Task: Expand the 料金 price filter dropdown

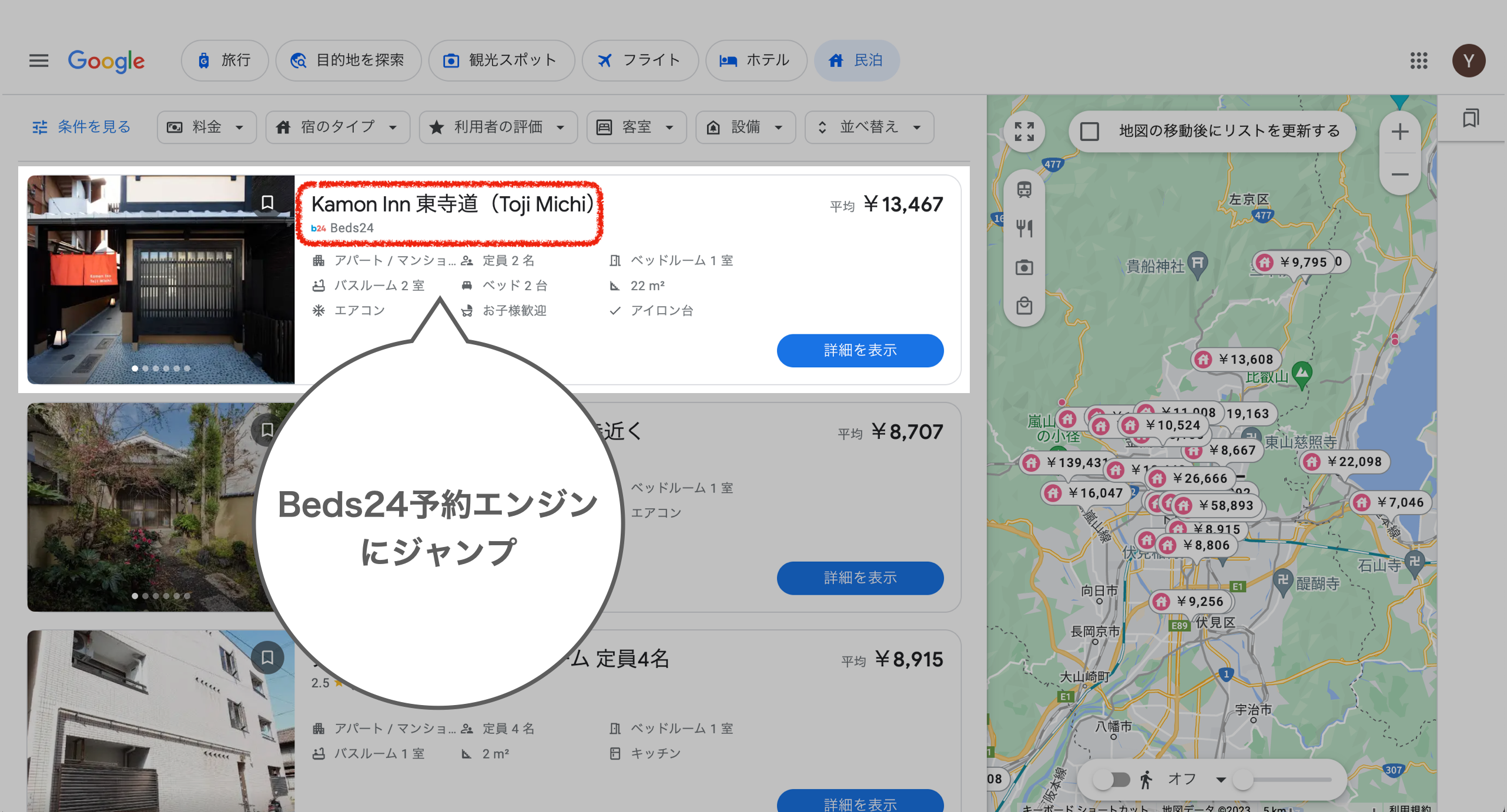Action: (206, 127)
